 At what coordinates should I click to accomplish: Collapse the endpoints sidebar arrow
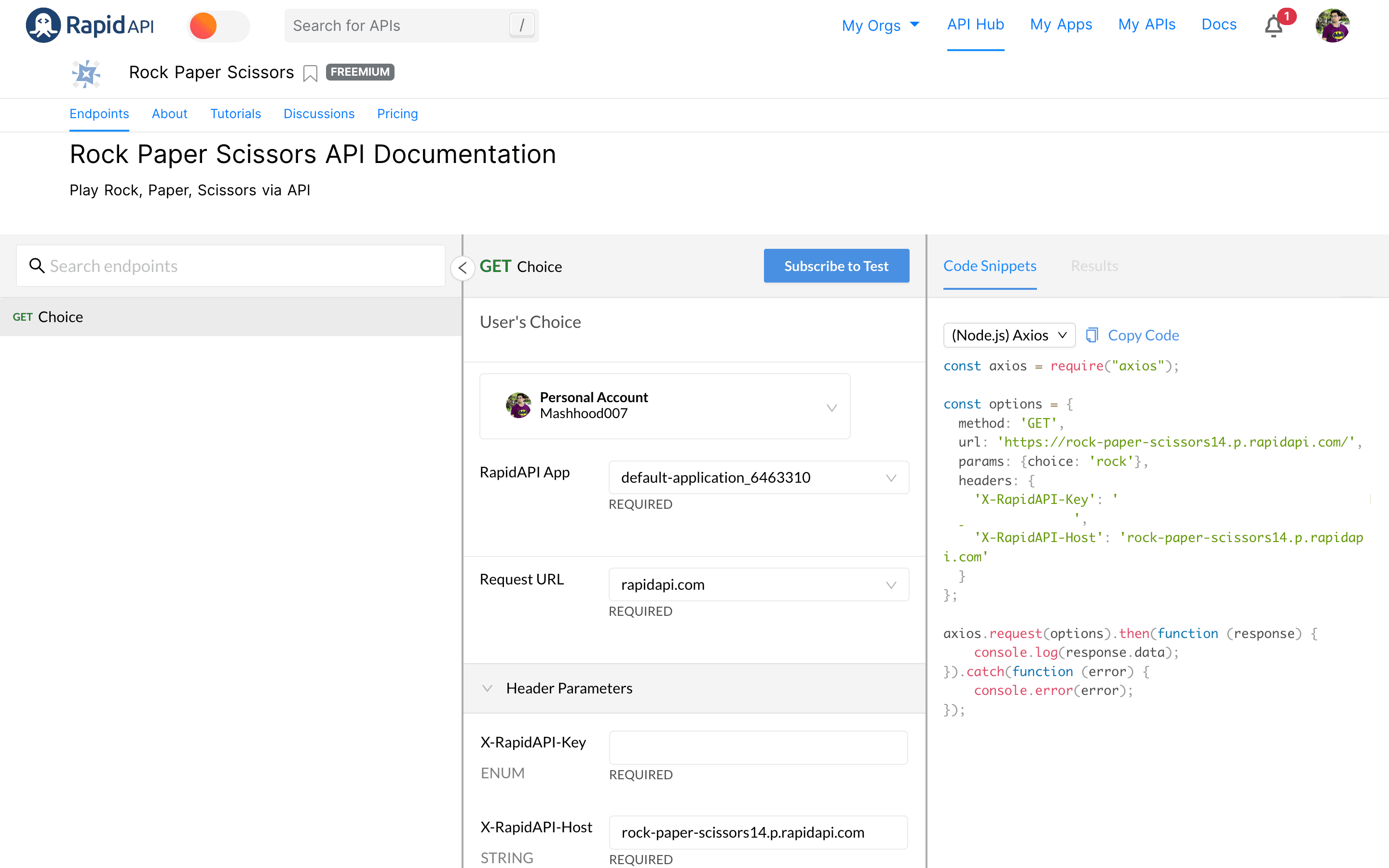(463, 268)
